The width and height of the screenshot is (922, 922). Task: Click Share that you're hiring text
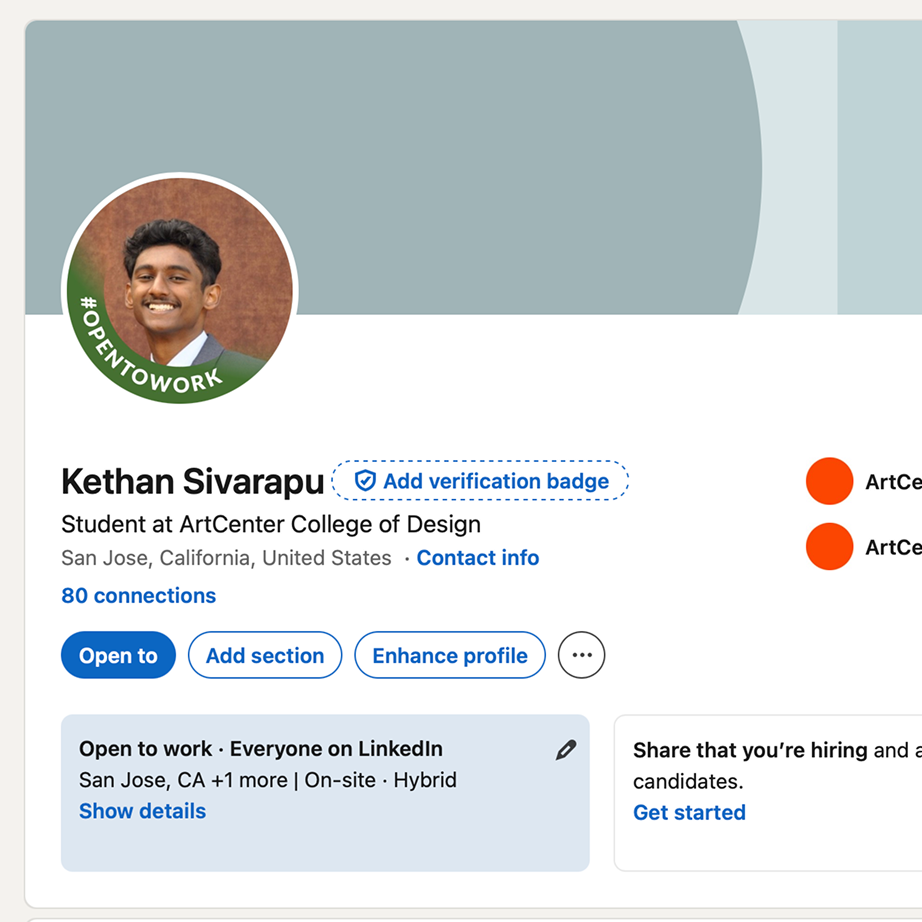coord(750,750)
